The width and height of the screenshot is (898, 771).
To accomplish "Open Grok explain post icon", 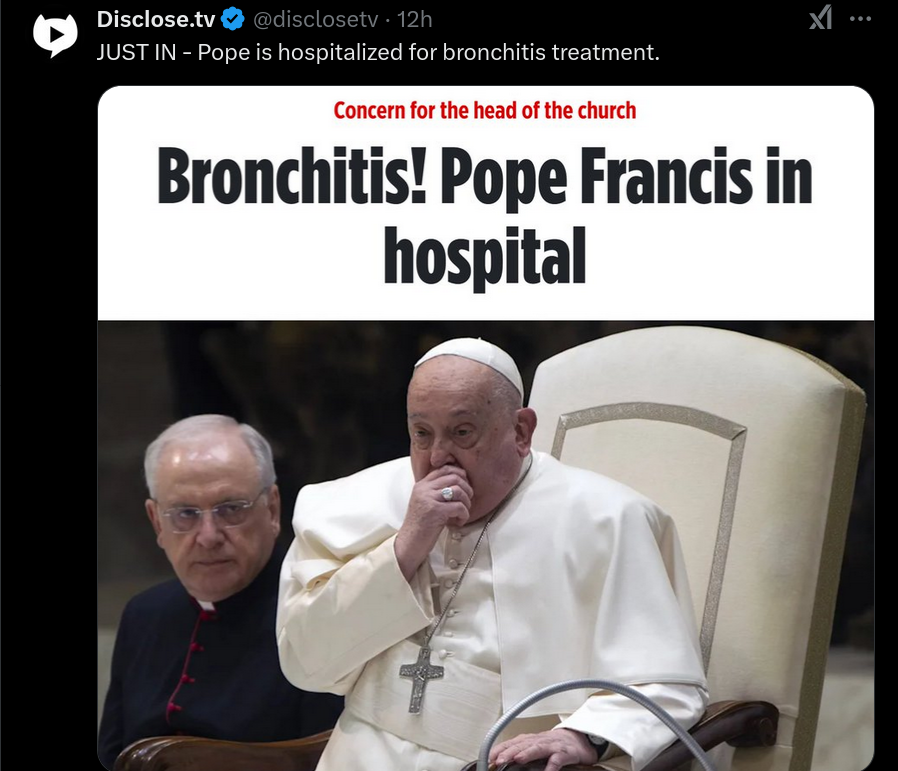I will click(820, 18).
